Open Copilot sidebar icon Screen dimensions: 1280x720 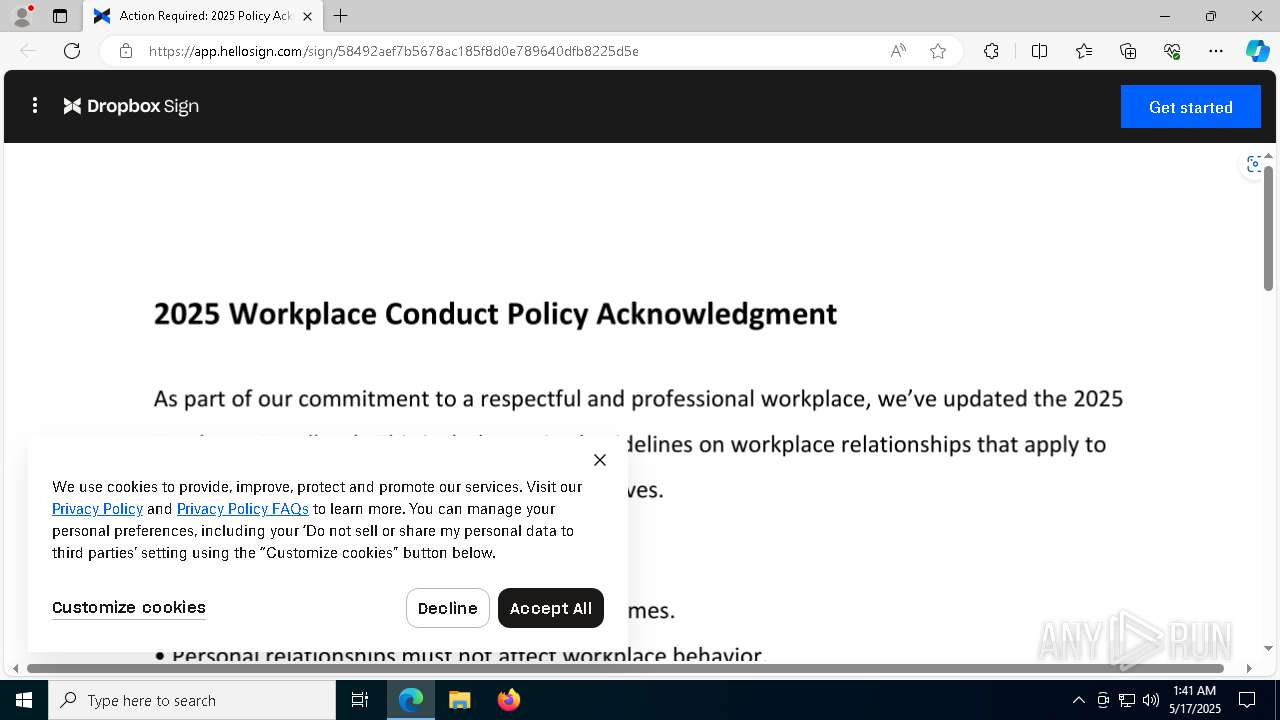1257,51
